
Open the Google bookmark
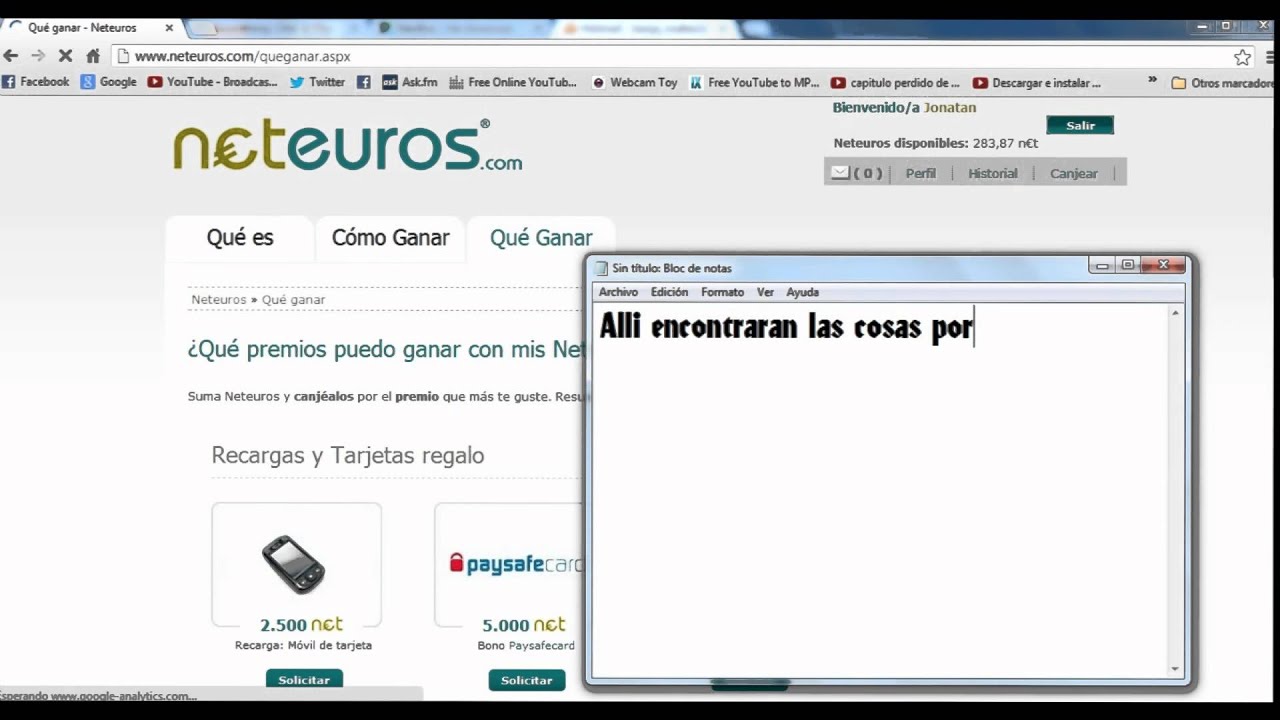point(109,82)
